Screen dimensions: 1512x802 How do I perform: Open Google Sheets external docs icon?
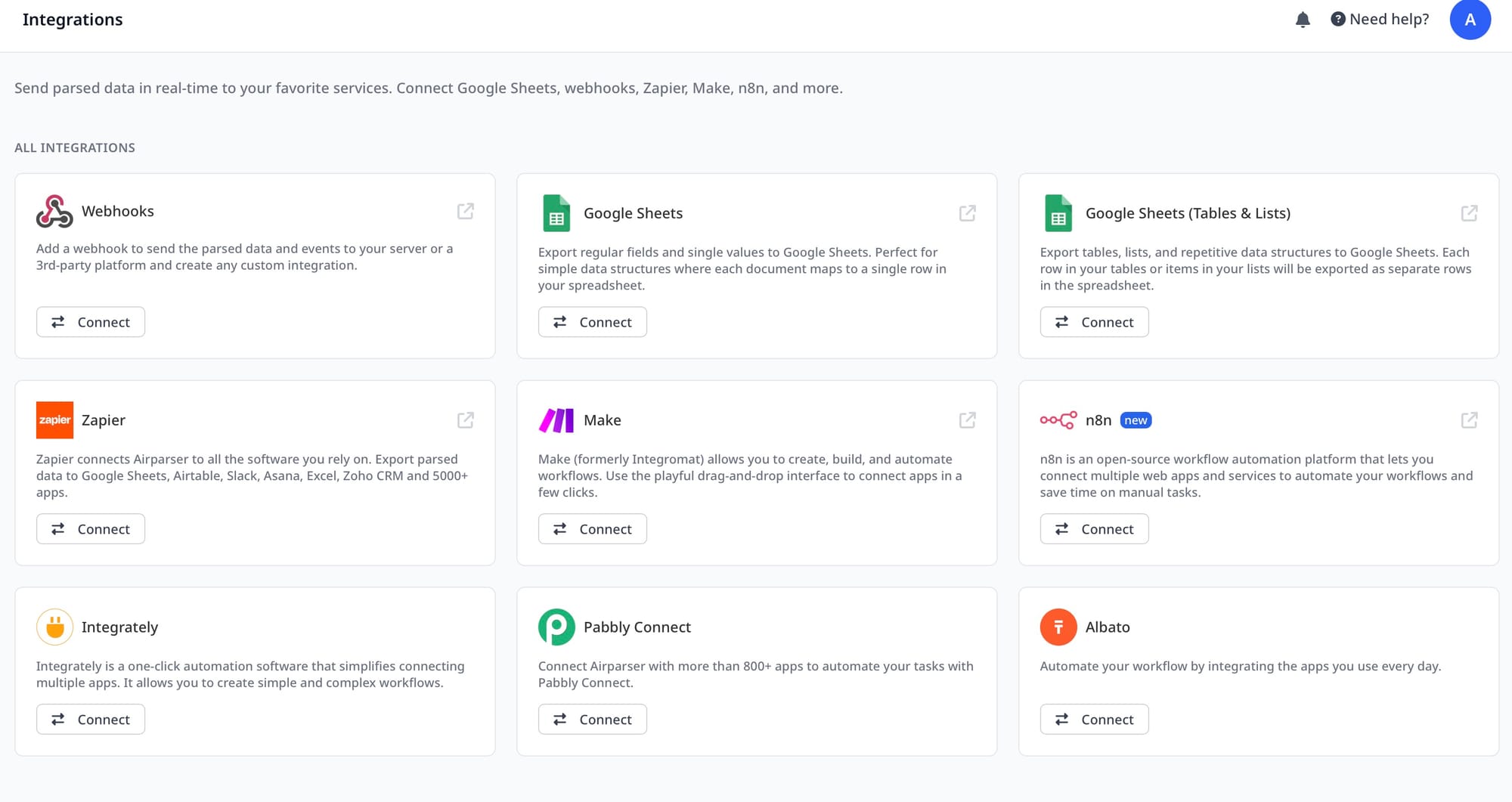(967, 213)
